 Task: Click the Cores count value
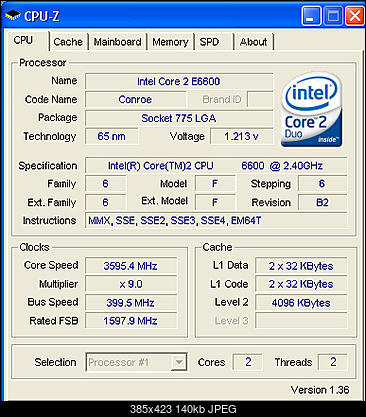tap(248, 362)
